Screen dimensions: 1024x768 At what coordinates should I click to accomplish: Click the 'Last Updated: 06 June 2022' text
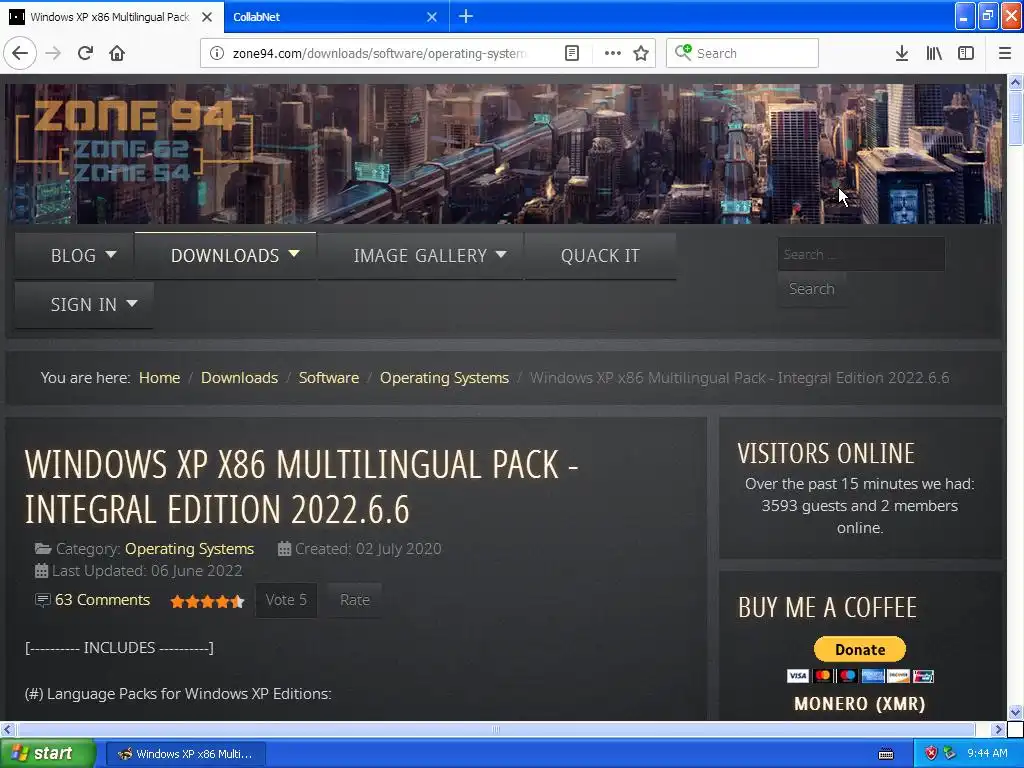tap(147, 571)
